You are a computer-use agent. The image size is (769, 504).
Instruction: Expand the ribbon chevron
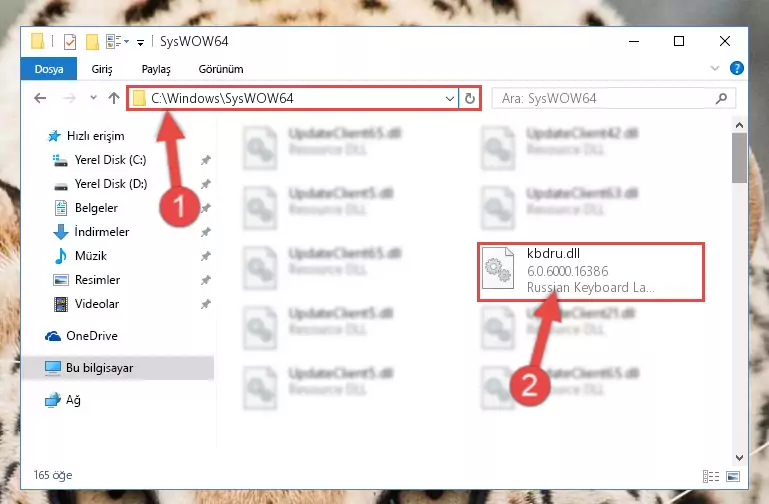(x=715, y=68)
